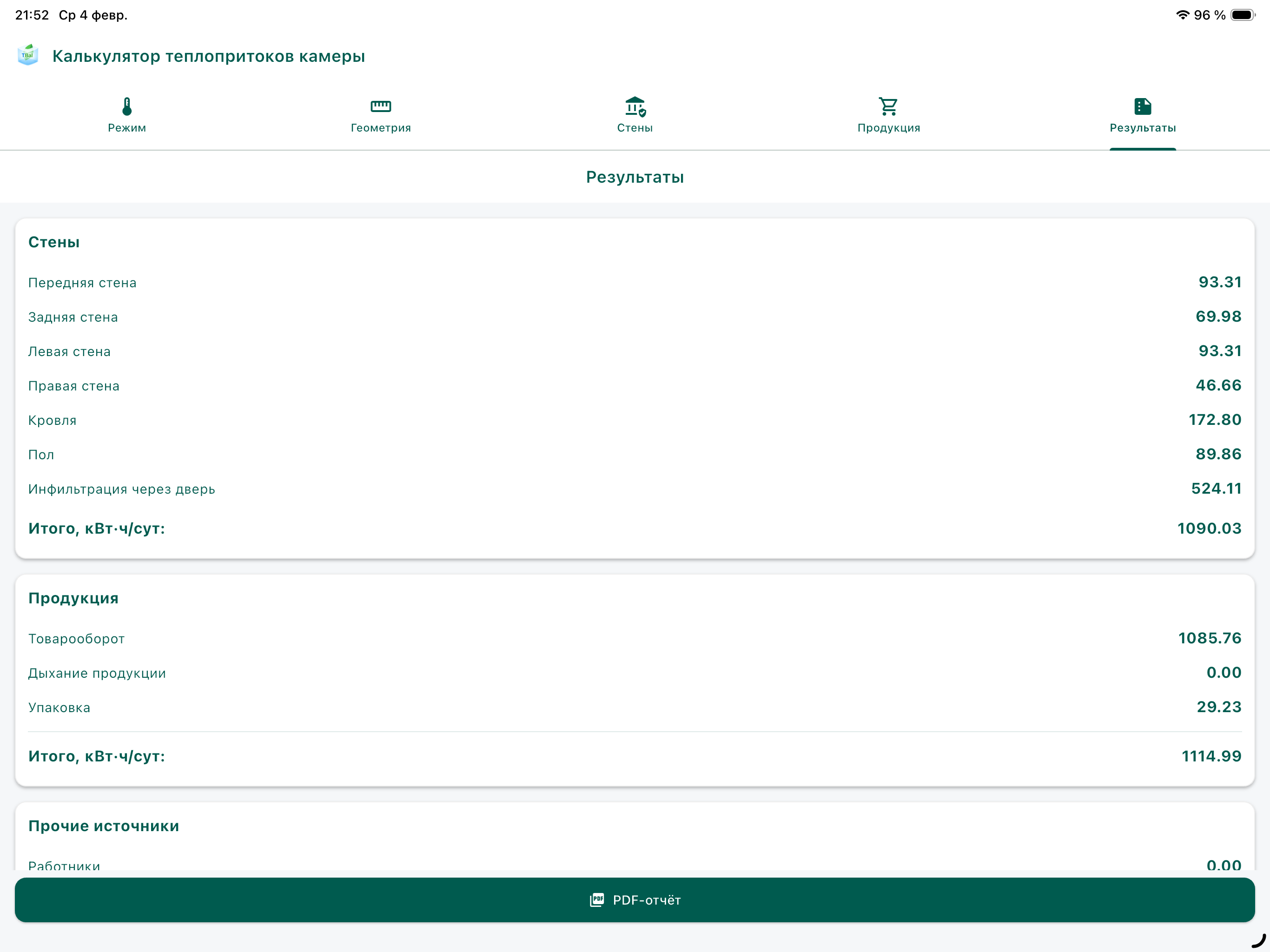The width and height of the screenshot is (1270, 952).
Task: Tap the Wi-Fi status icon
Action: click(1183, 15)
